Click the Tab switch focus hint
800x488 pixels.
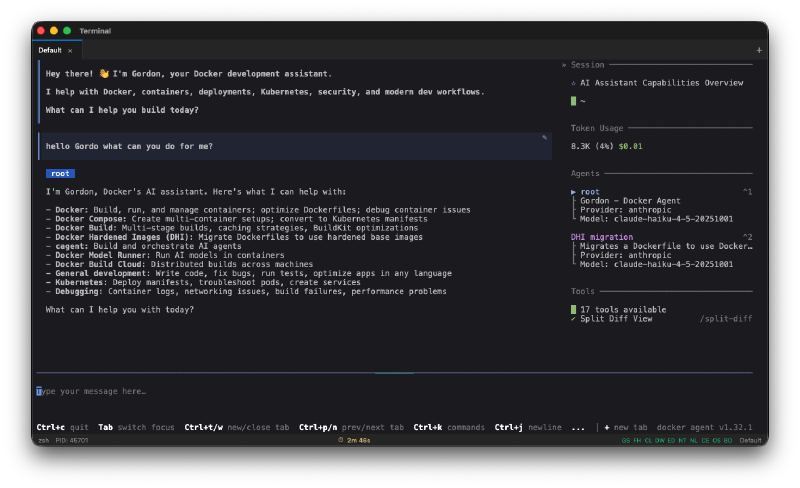(x=136, y=427)
